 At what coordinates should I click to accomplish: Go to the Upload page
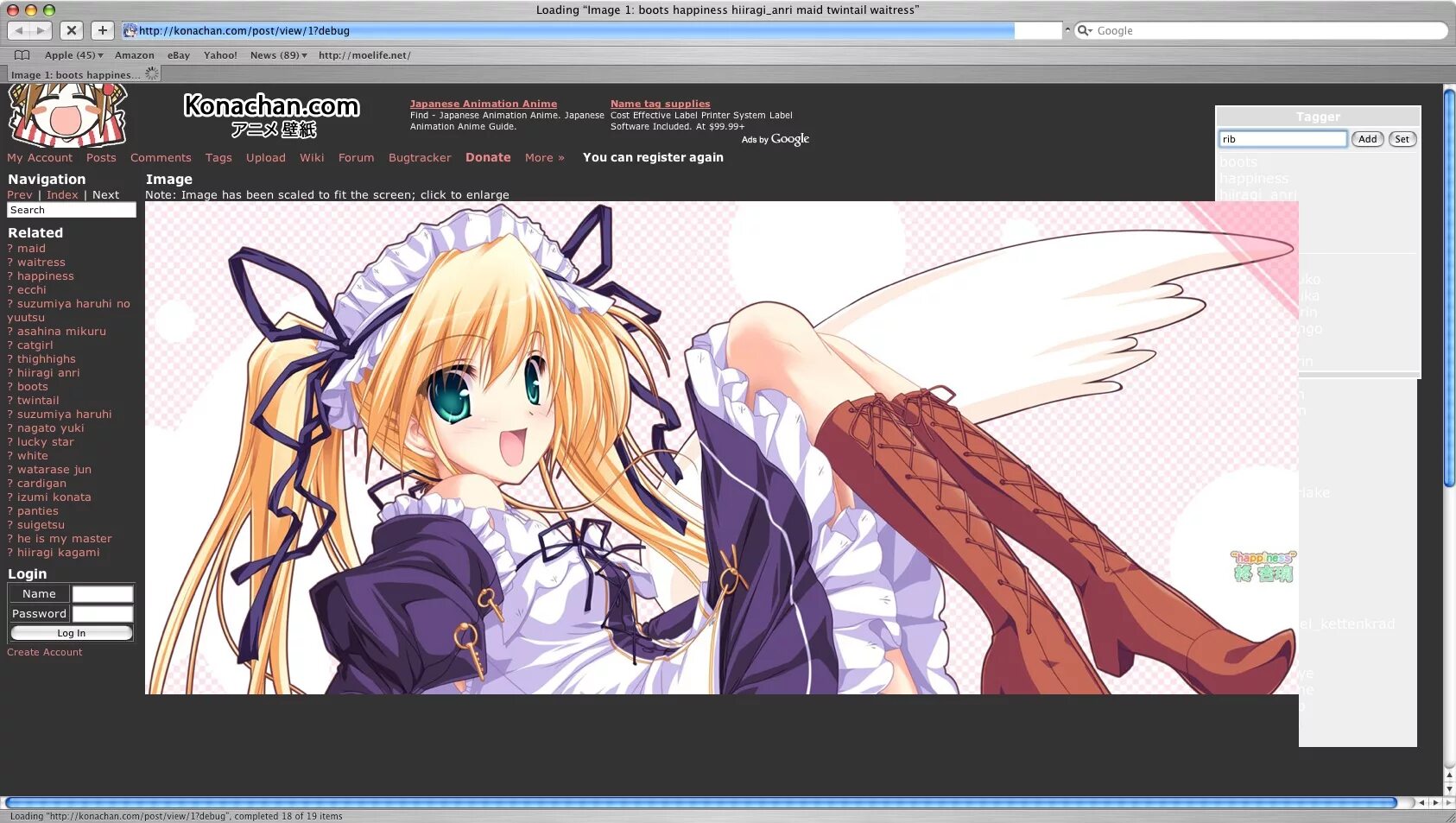point(266,158)
